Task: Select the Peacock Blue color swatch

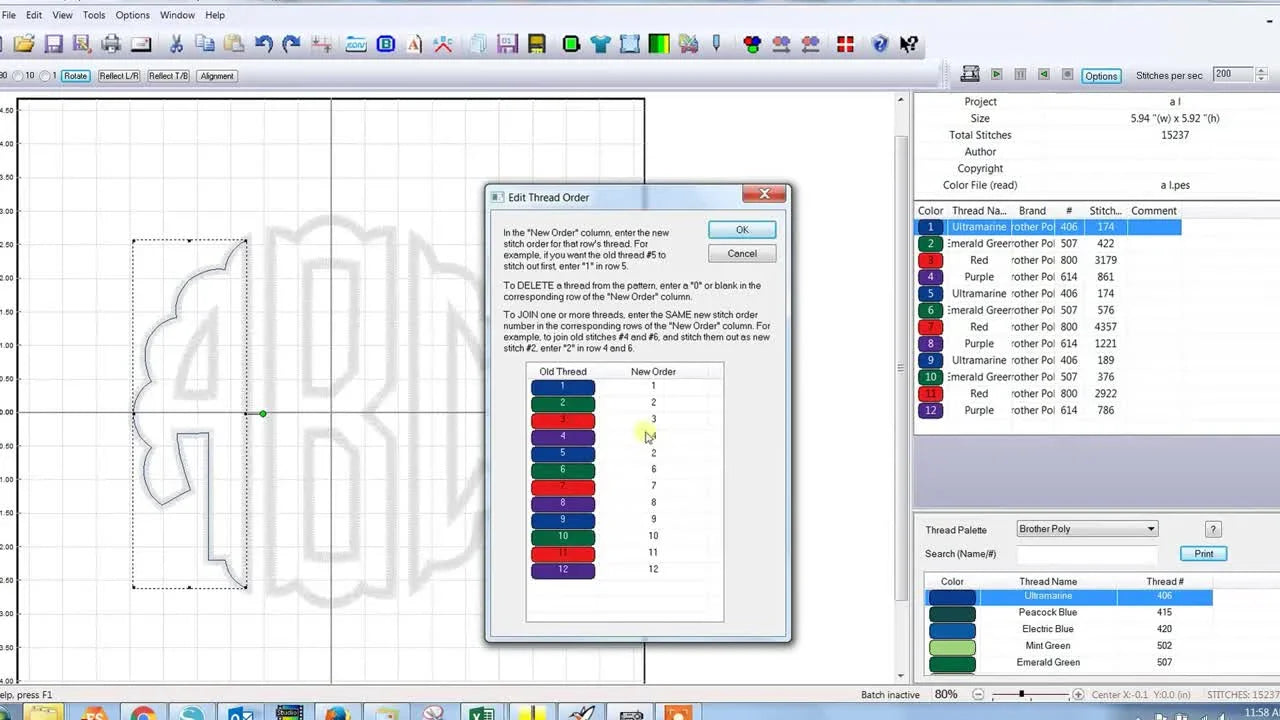Action: (952, 613)
